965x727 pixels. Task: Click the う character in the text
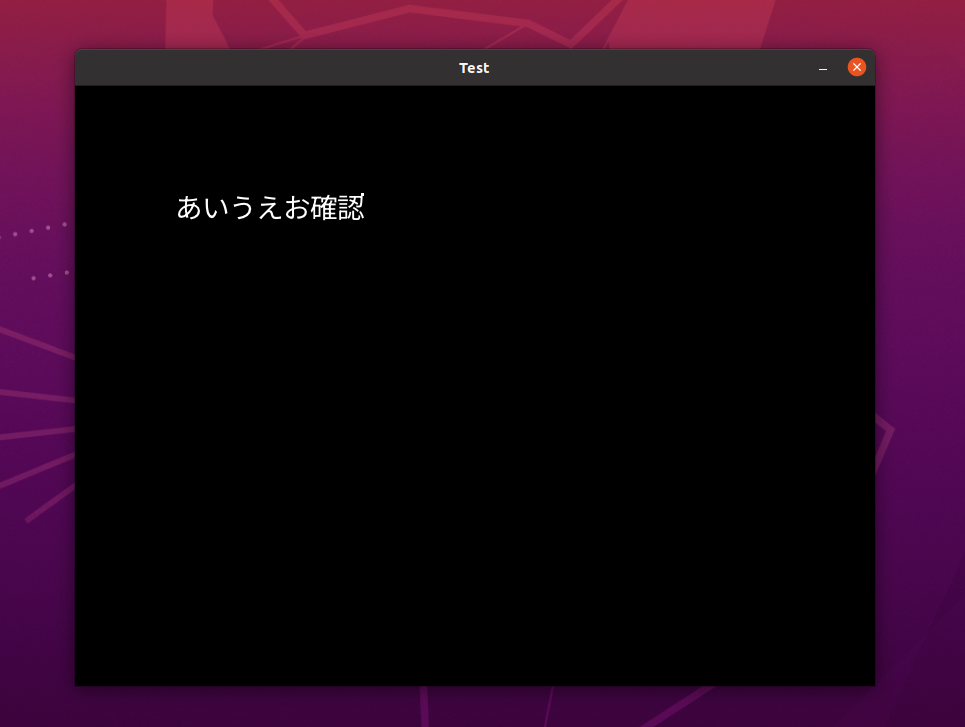pos(243,208)
